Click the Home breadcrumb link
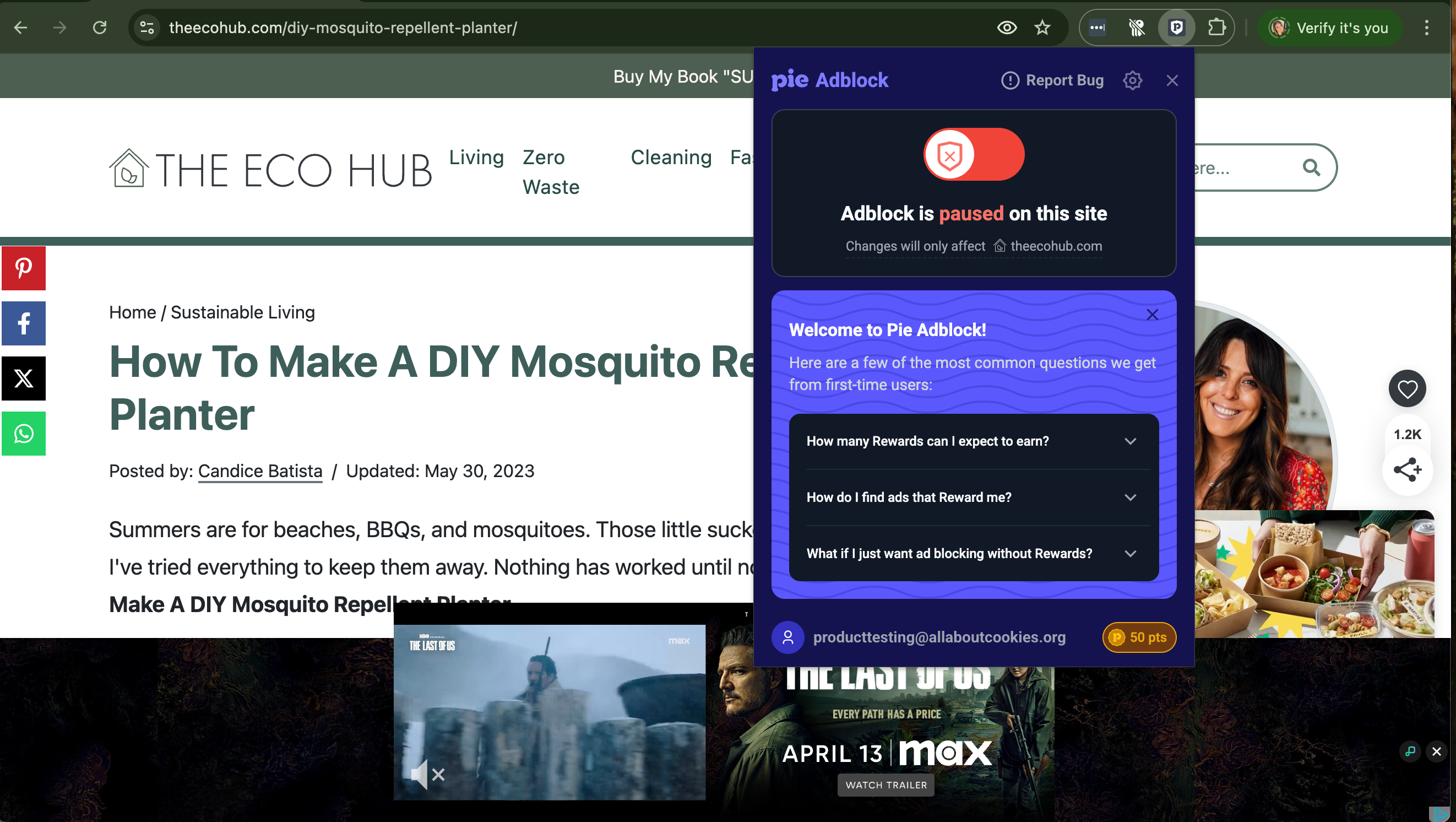 click(132, 312)
